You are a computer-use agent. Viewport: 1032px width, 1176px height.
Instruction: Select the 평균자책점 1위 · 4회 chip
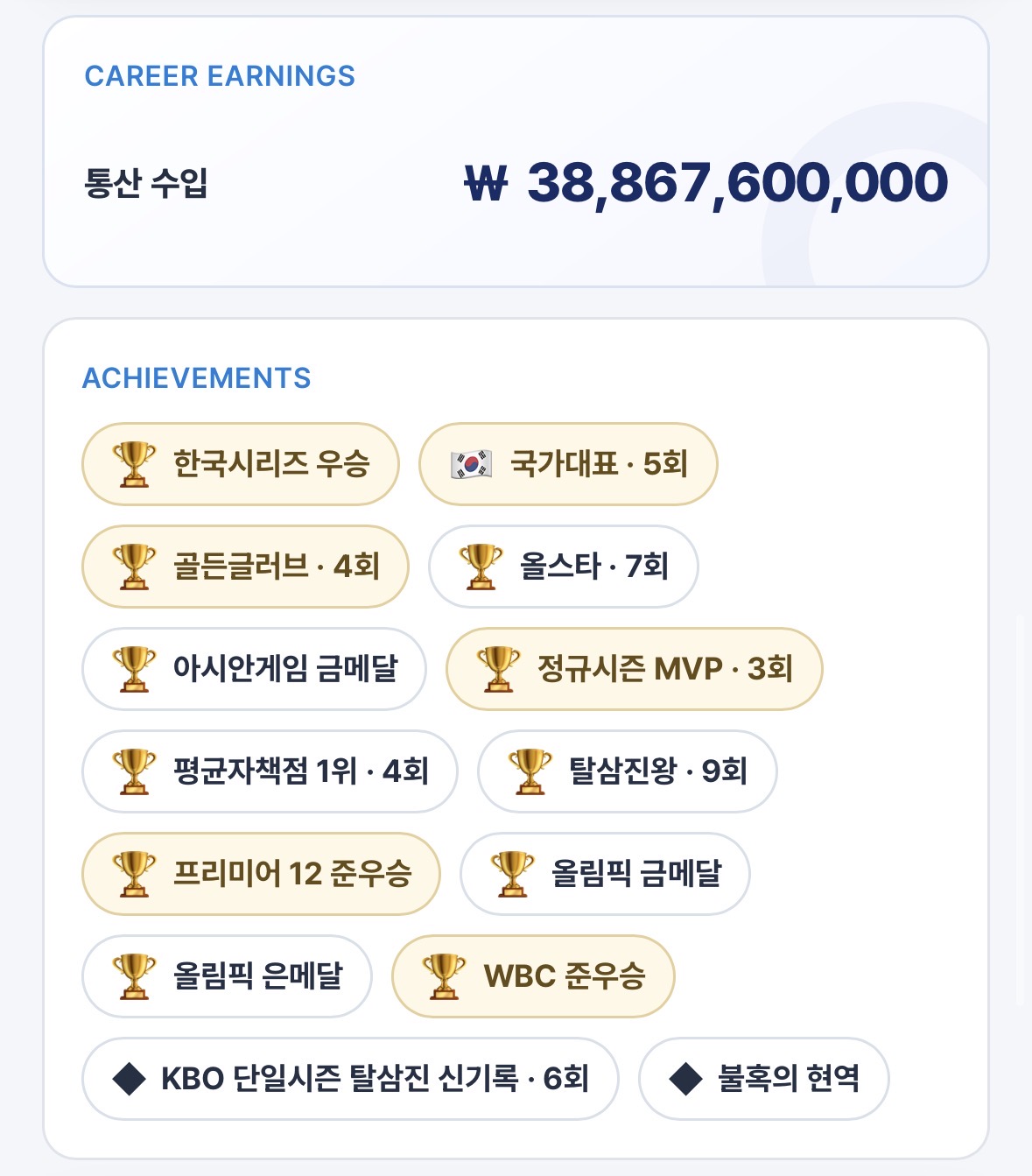(x=270, y=771)
